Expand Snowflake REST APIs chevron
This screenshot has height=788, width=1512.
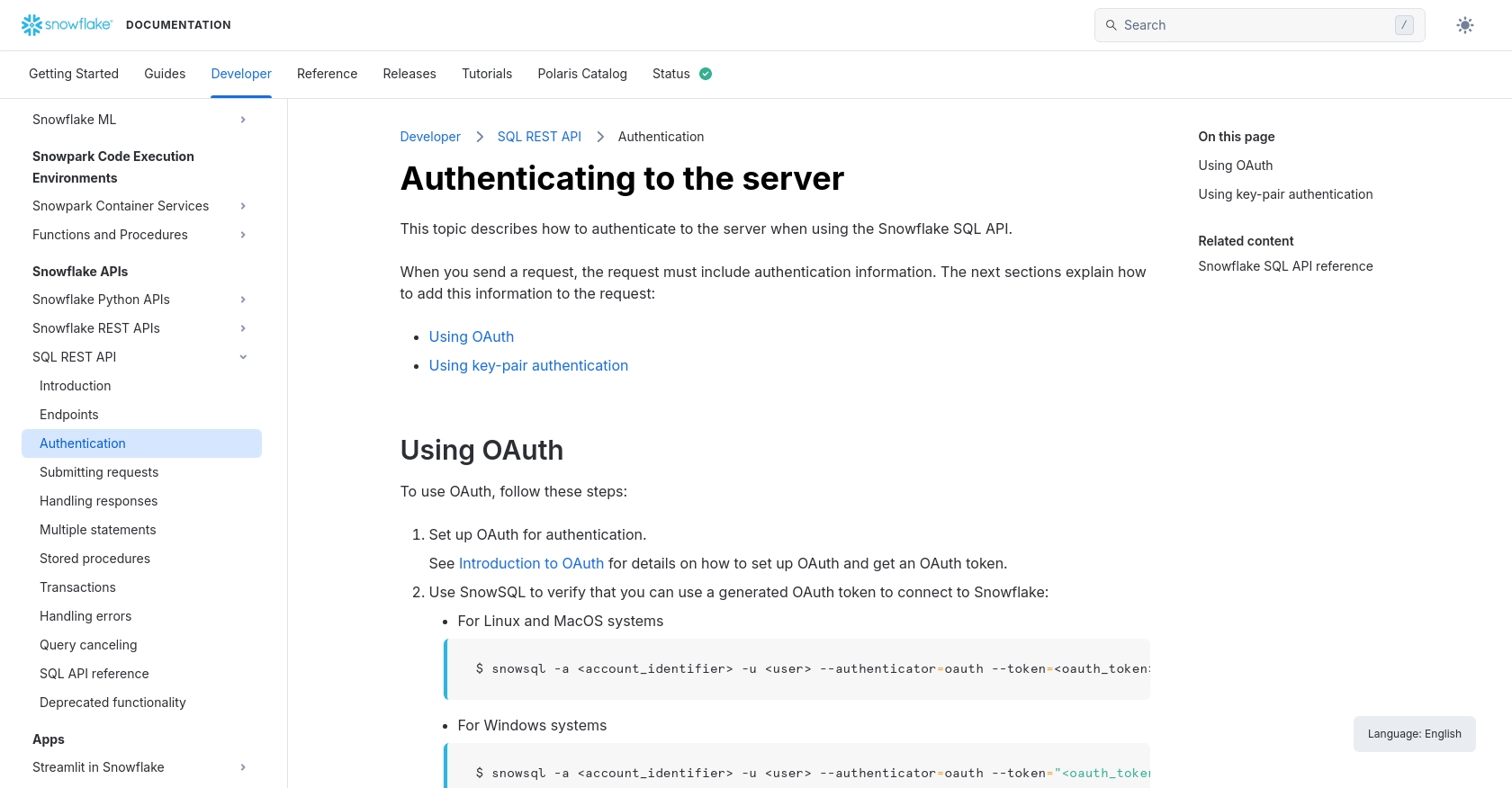[243, 328]
